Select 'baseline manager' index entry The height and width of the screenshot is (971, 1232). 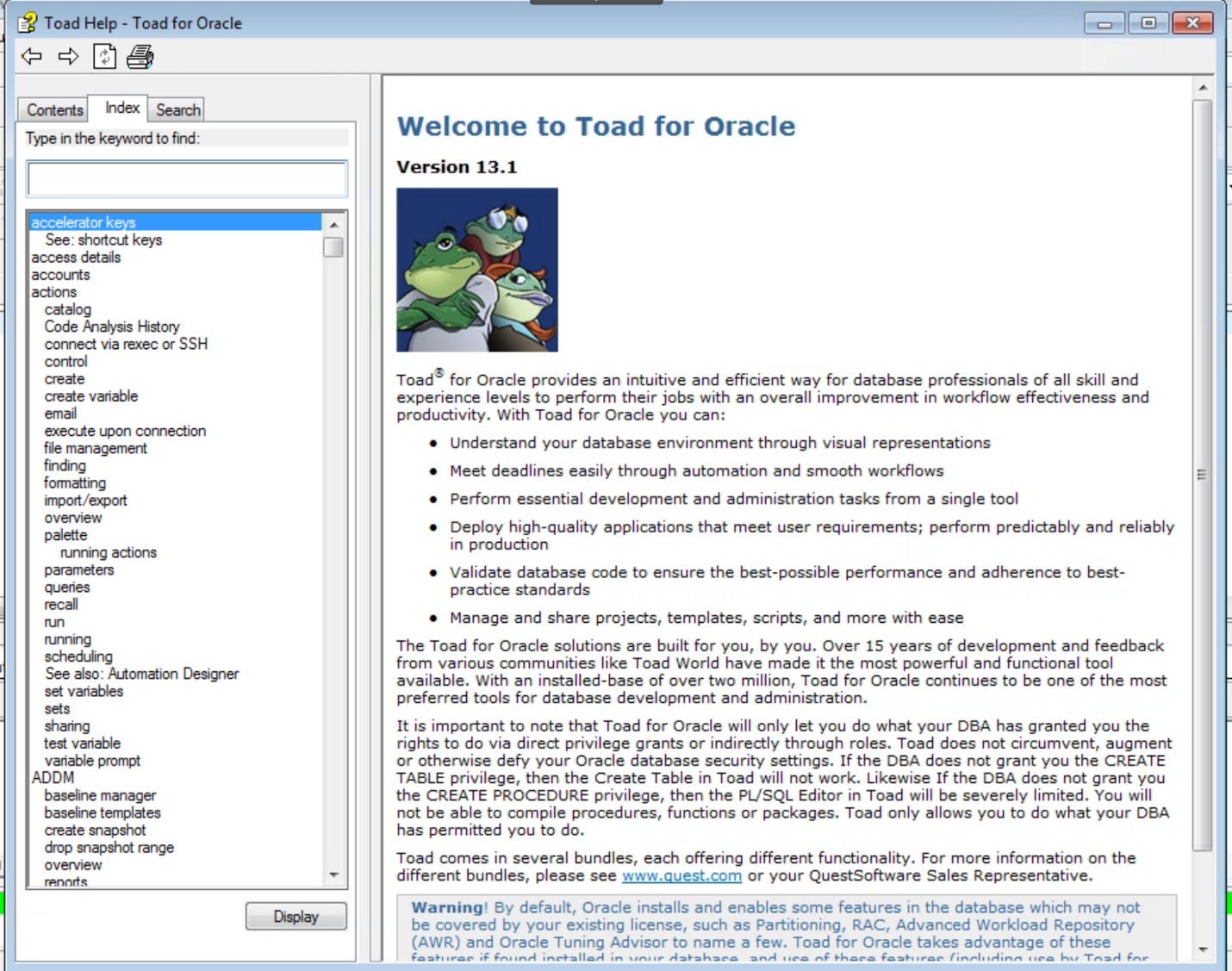coord(101,795)
